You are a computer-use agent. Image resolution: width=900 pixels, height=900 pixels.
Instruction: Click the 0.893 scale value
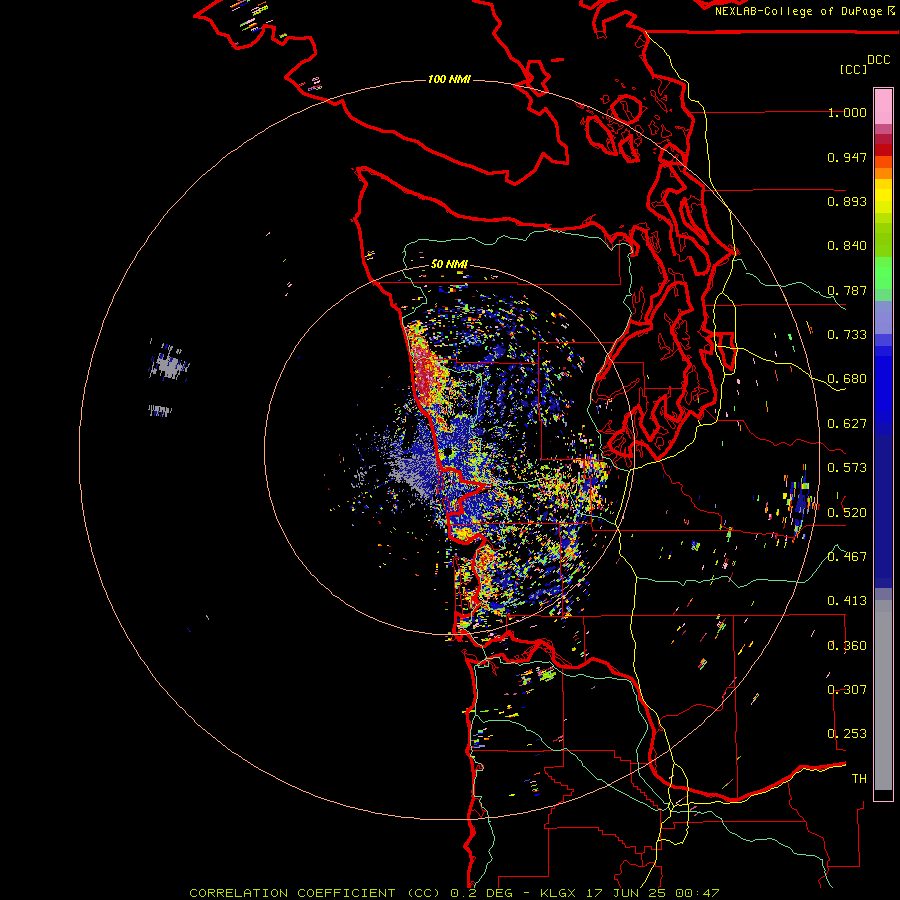point(847,201)
